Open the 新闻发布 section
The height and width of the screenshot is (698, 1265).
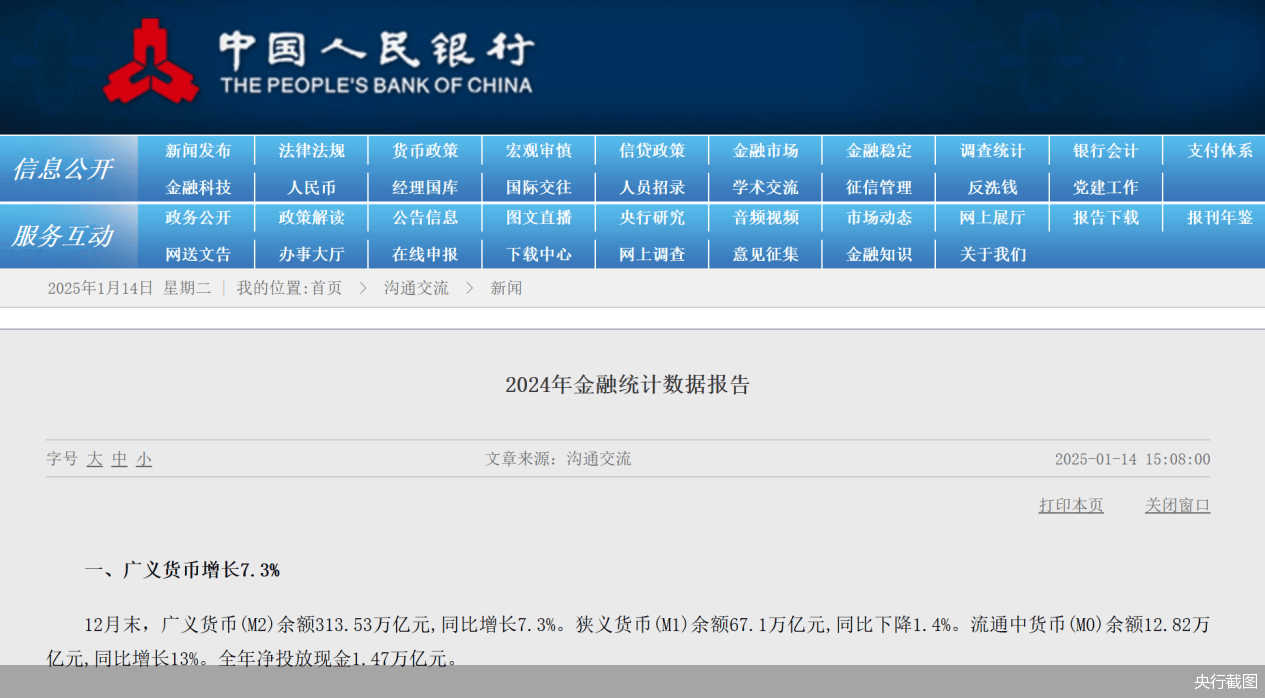197,150
